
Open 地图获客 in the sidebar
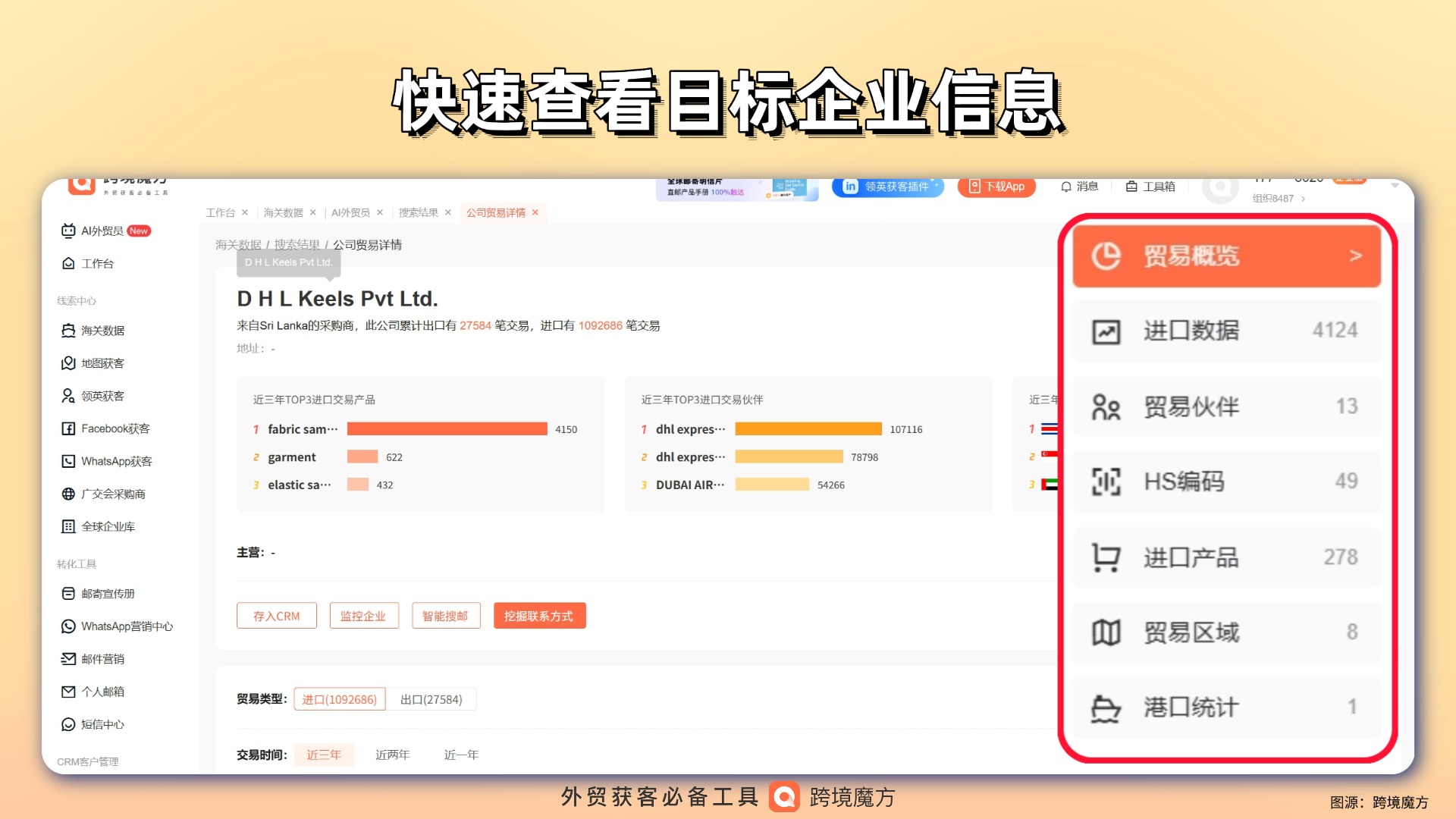[102, 363]
